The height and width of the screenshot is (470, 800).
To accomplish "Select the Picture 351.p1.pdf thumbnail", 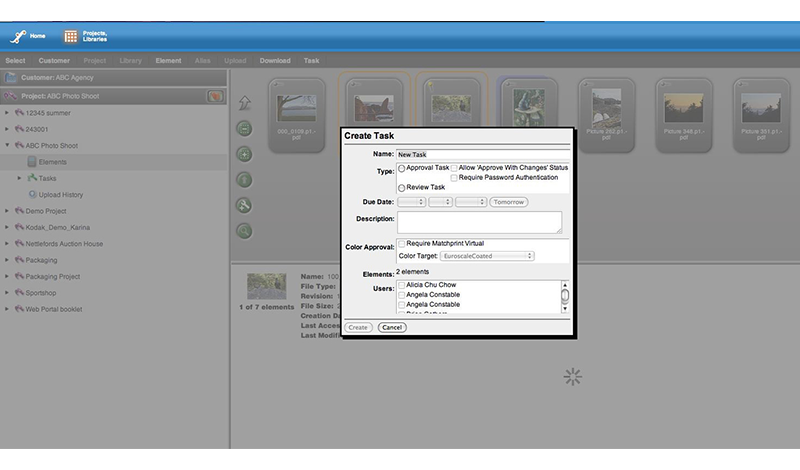I will click(x=761, y=115).
